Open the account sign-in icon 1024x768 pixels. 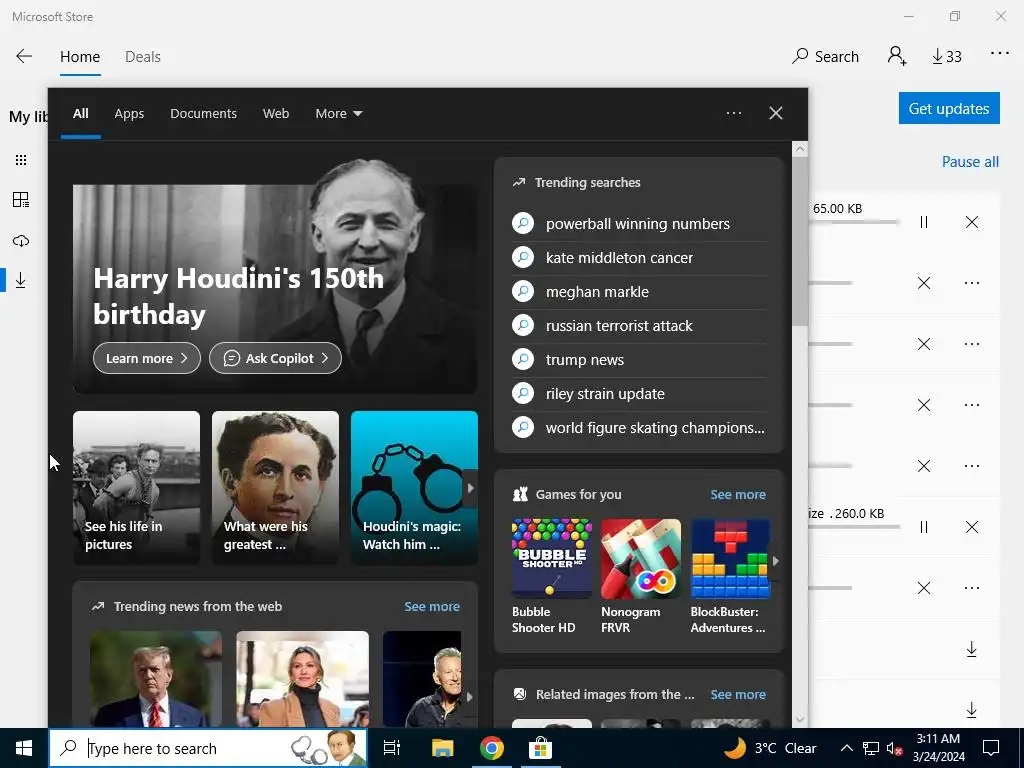897,56
